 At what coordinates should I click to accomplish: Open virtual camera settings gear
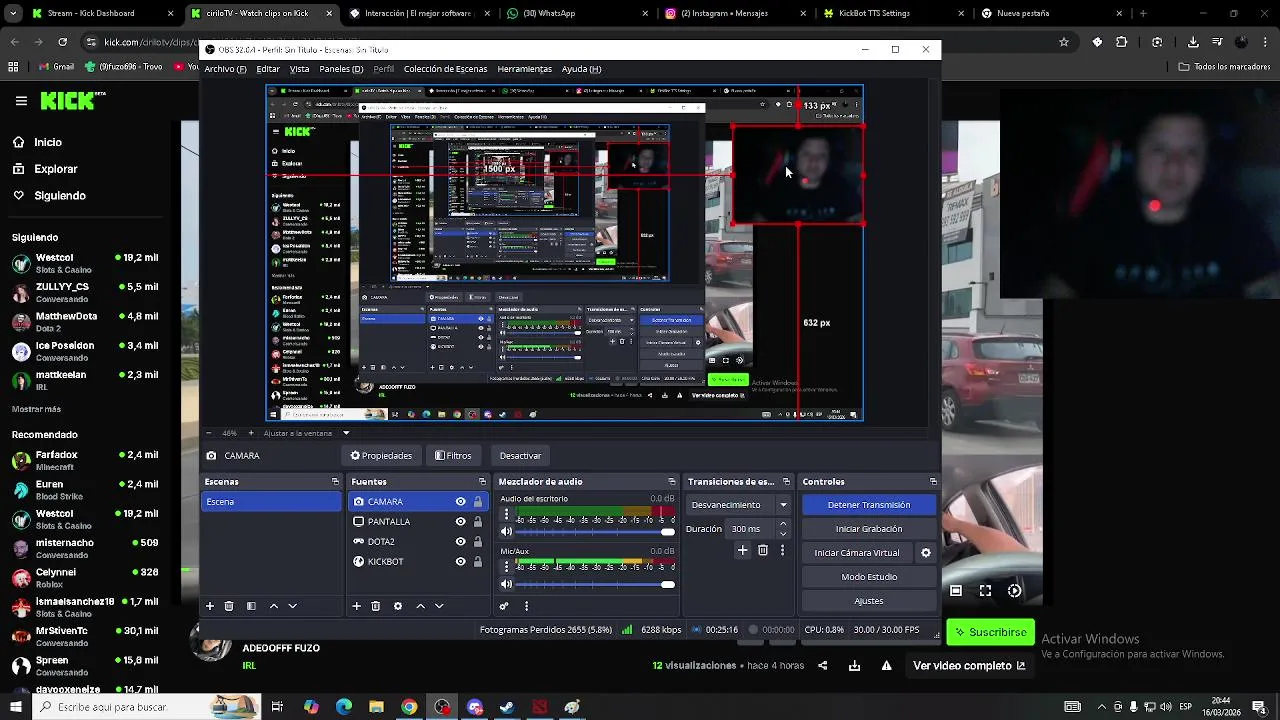[925, 553]
